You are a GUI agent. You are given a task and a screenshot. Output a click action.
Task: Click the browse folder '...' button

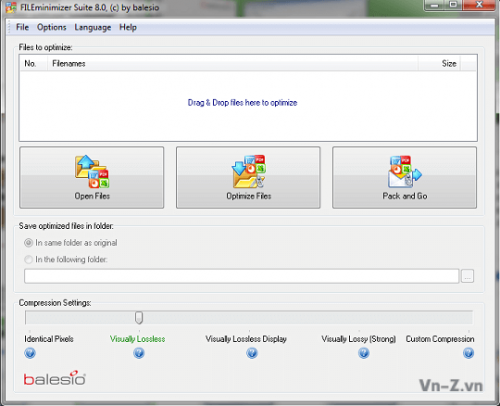[467, 276]
